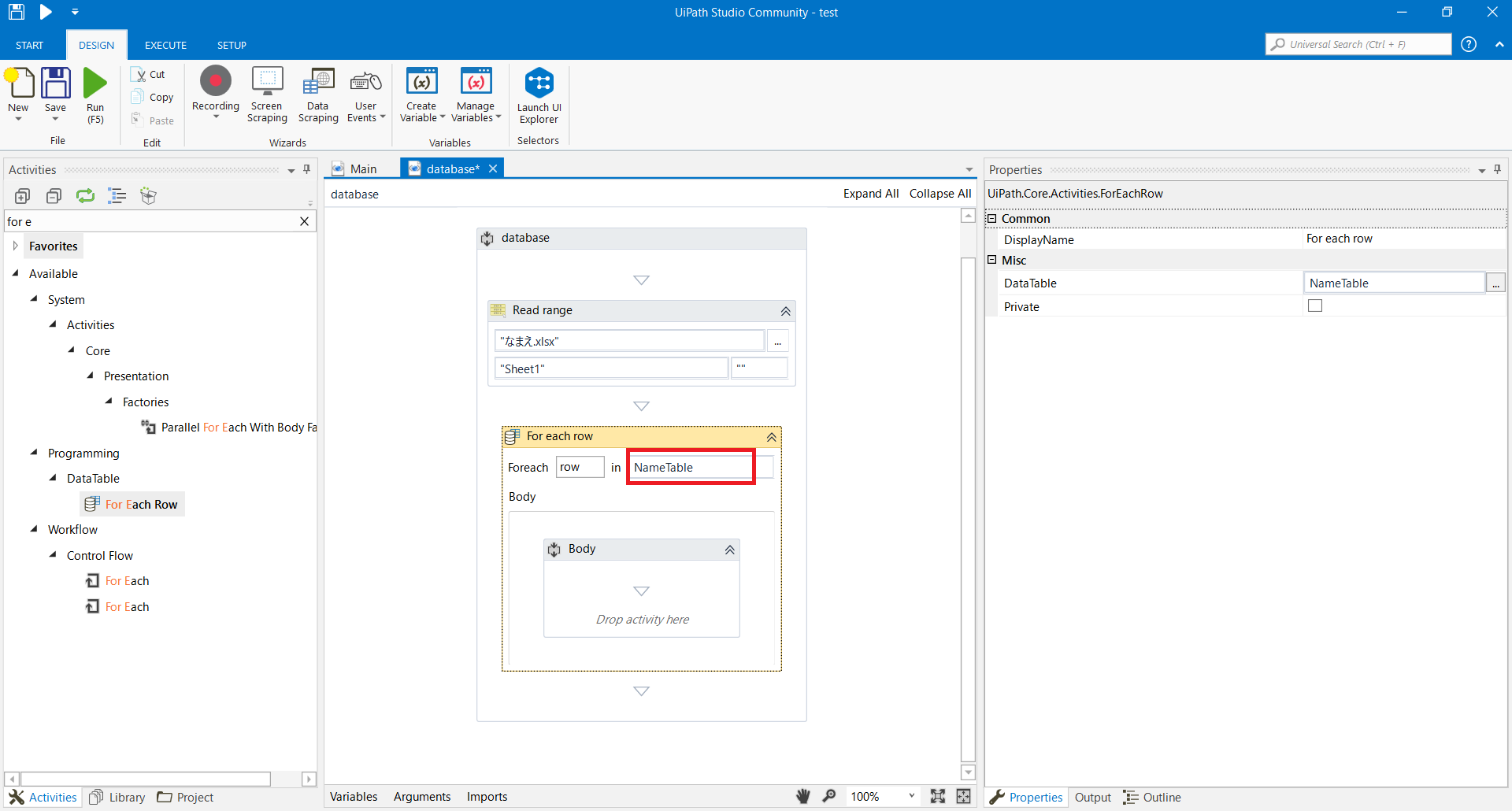The width and height of the screenshot is (1512, 811).
Task: Click the Collapse All link
Action: tap(939, 193)
